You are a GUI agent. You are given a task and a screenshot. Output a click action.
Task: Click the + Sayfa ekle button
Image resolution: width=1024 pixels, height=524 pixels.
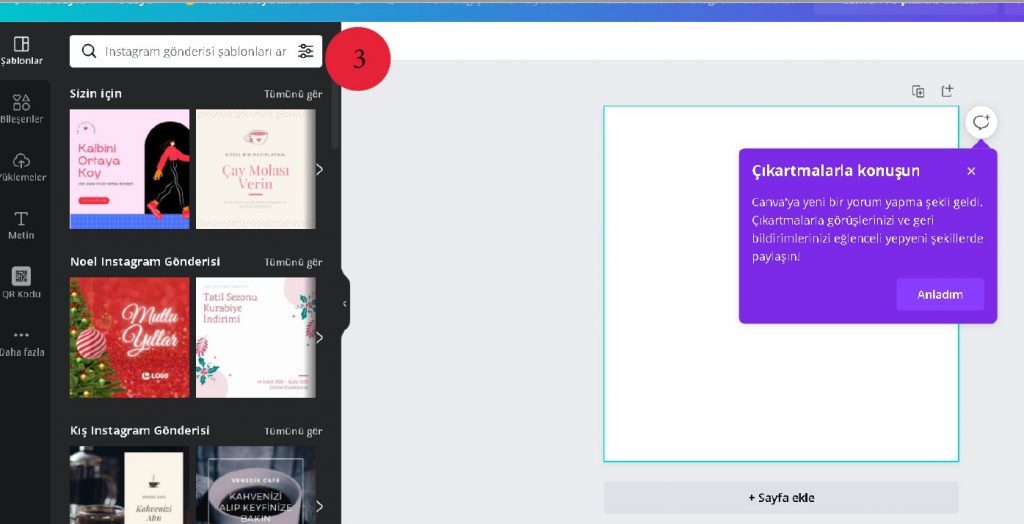780,497
